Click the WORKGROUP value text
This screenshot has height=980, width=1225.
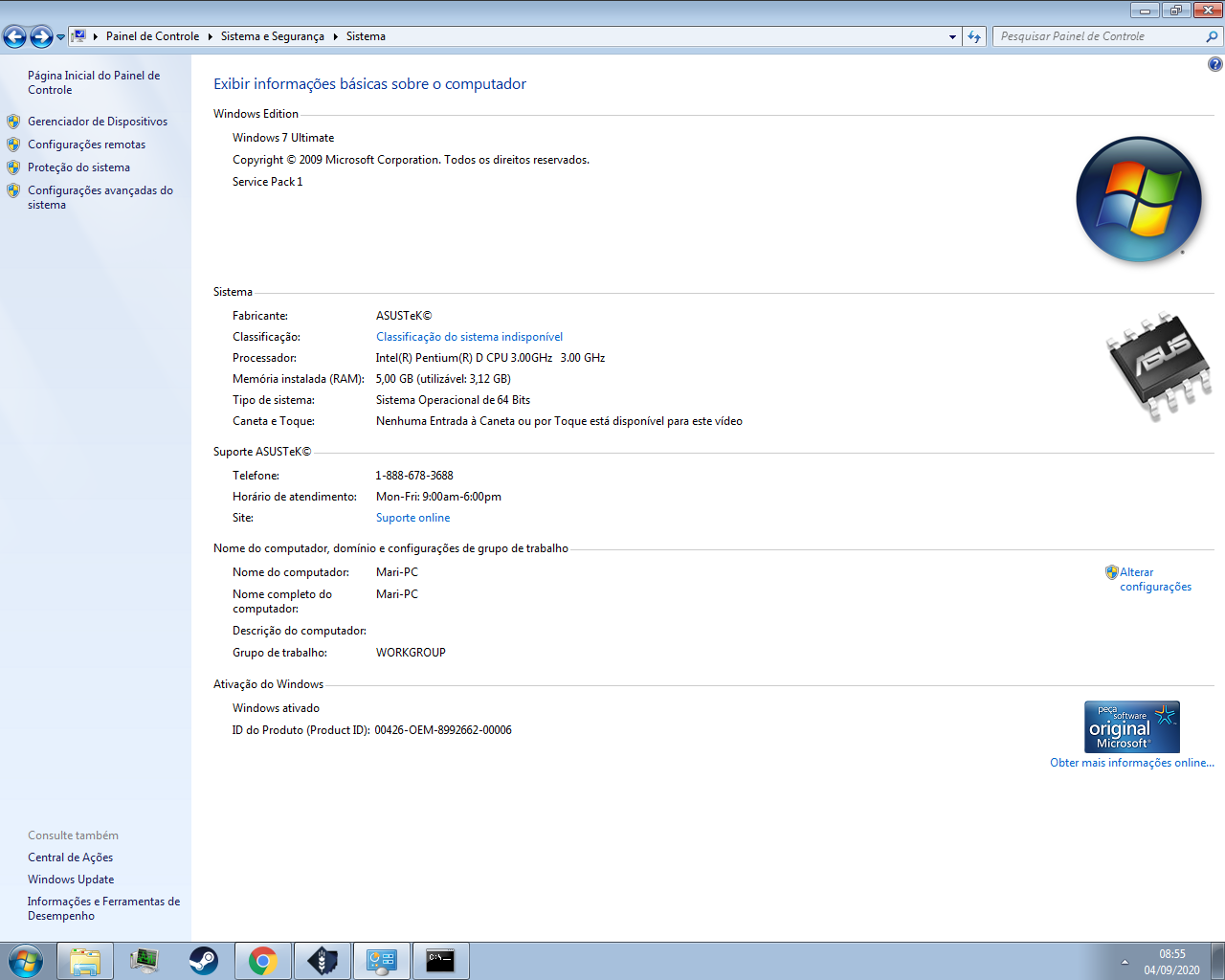click(411, 653)
